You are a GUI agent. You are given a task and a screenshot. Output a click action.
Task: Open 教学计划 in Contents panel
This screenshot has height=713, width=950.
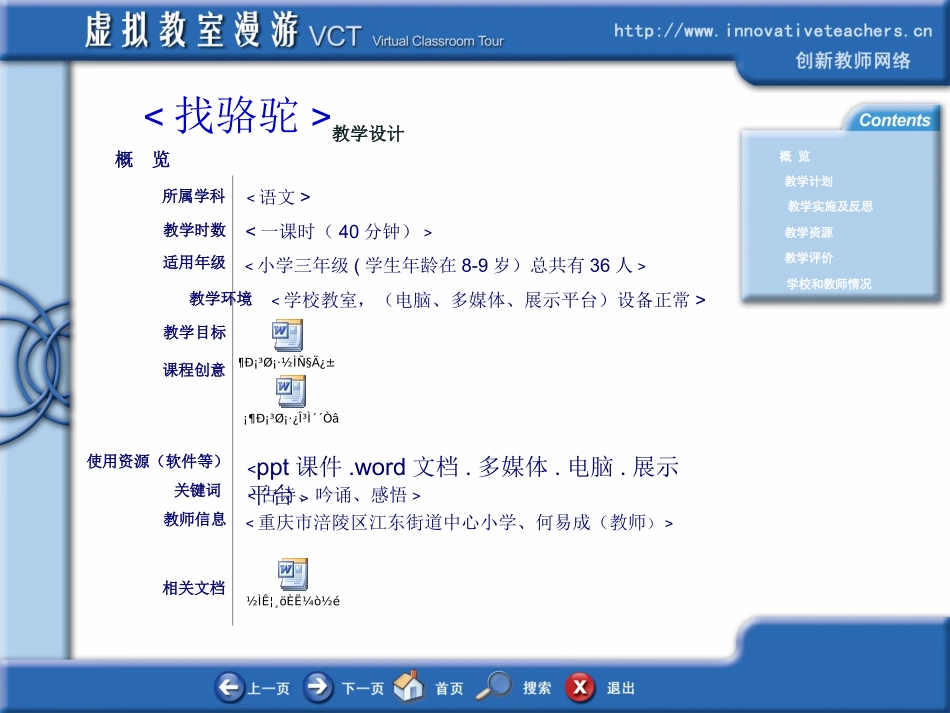pyautogui.click(x=808, y=181)
